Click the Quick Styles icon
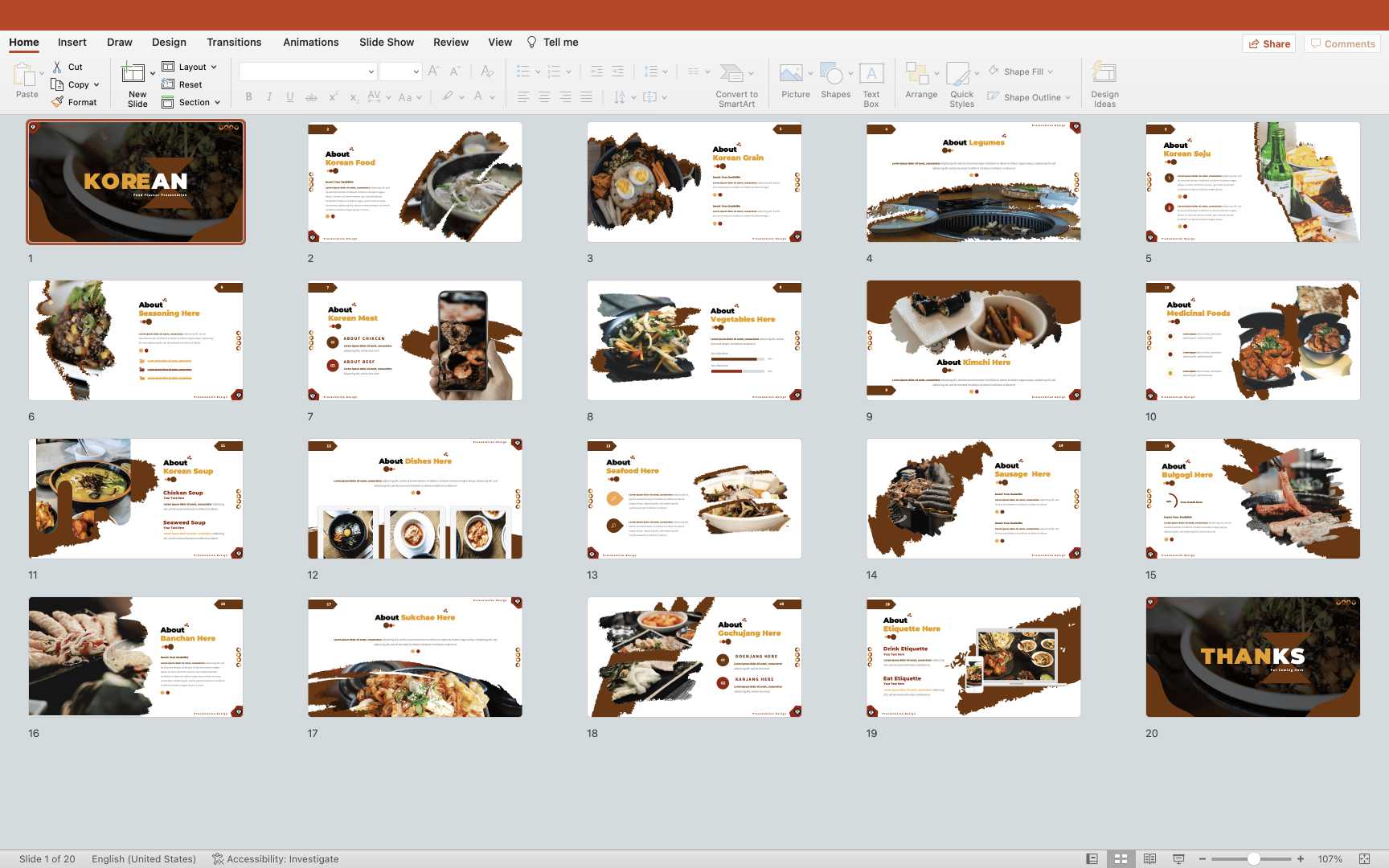 click(x=958, y=74)
